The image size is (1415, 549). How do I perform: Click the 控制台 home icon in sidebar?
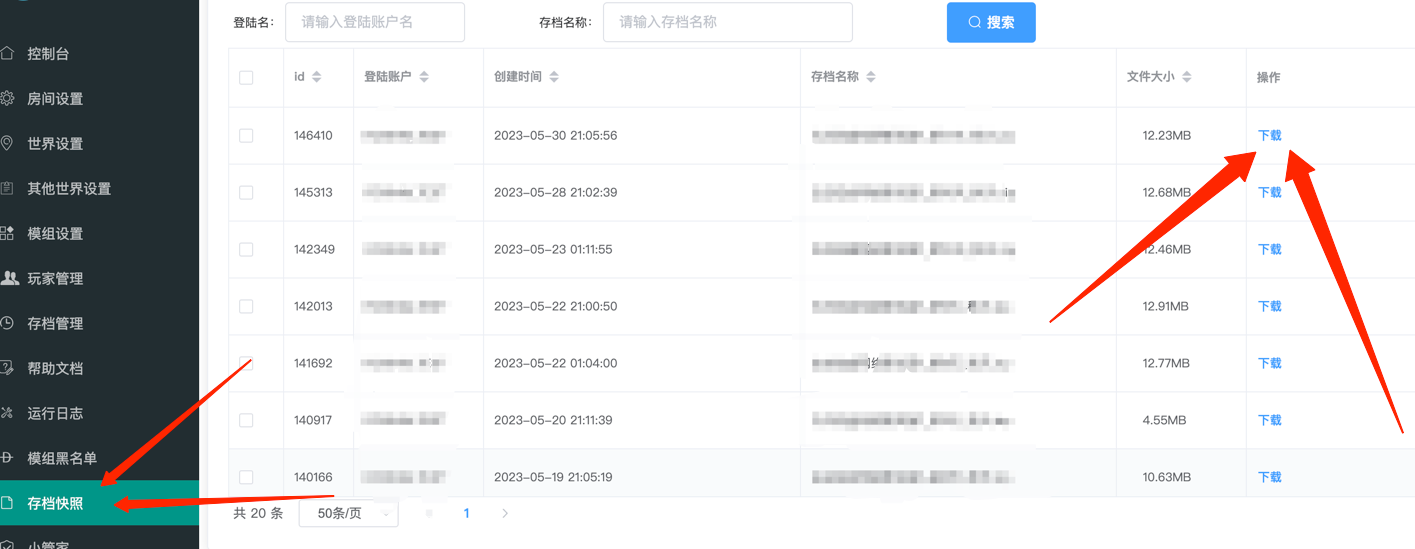7,54
